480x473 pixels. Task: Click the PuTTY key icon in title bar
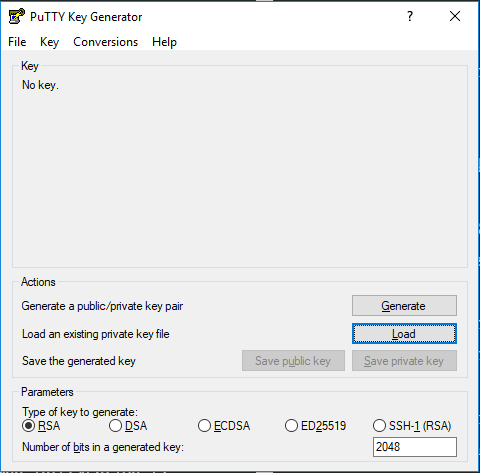pyautogui.click(x=16, y=16)
